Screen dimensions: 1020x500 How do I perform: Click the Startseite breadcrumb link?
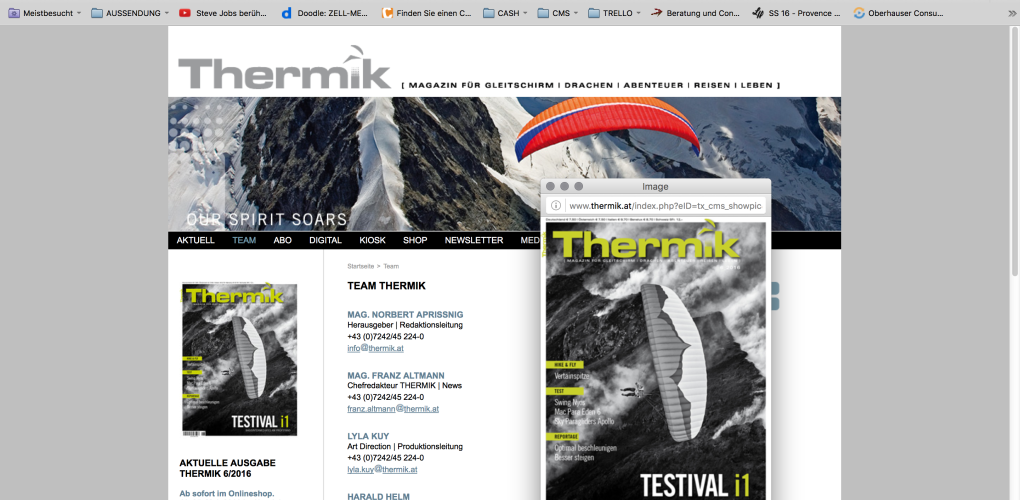[360, 267]
